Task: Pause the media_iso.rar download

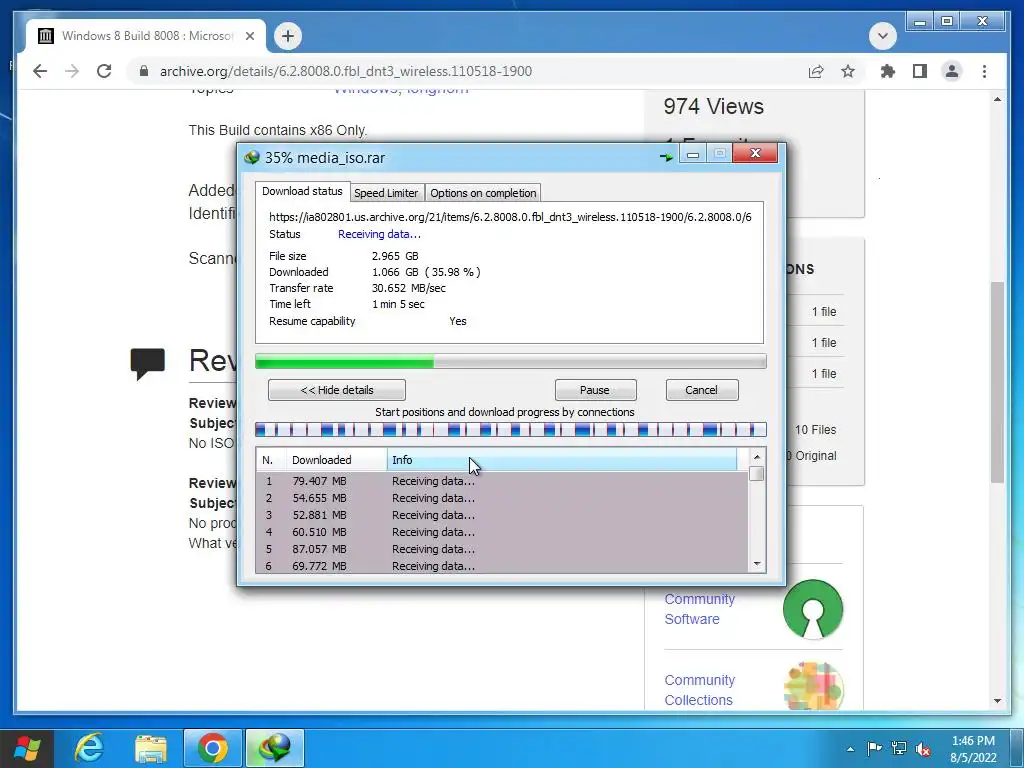Action: click(x=595, y=390)
